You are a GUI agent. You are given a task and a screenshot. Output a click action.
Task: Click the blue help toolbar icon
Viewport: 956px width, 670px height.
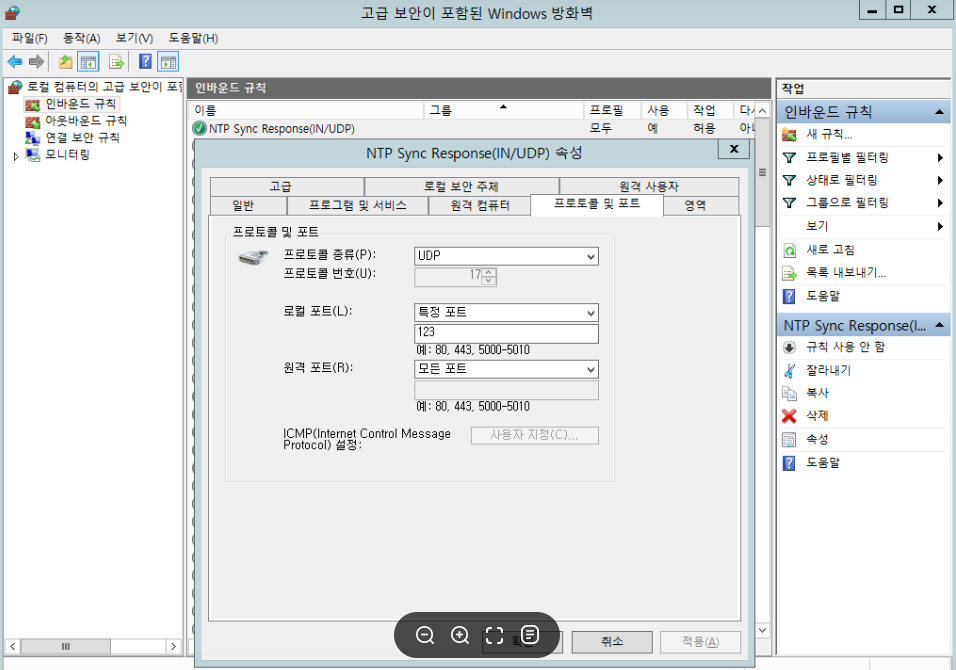coord(145,62)
